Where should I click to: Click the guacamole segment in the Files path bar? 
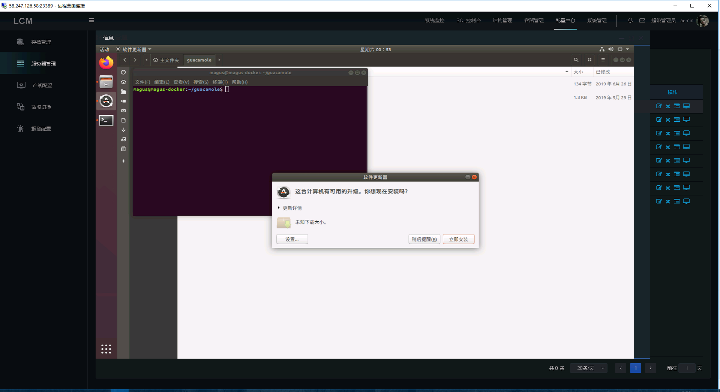click(x=199, y=60)
